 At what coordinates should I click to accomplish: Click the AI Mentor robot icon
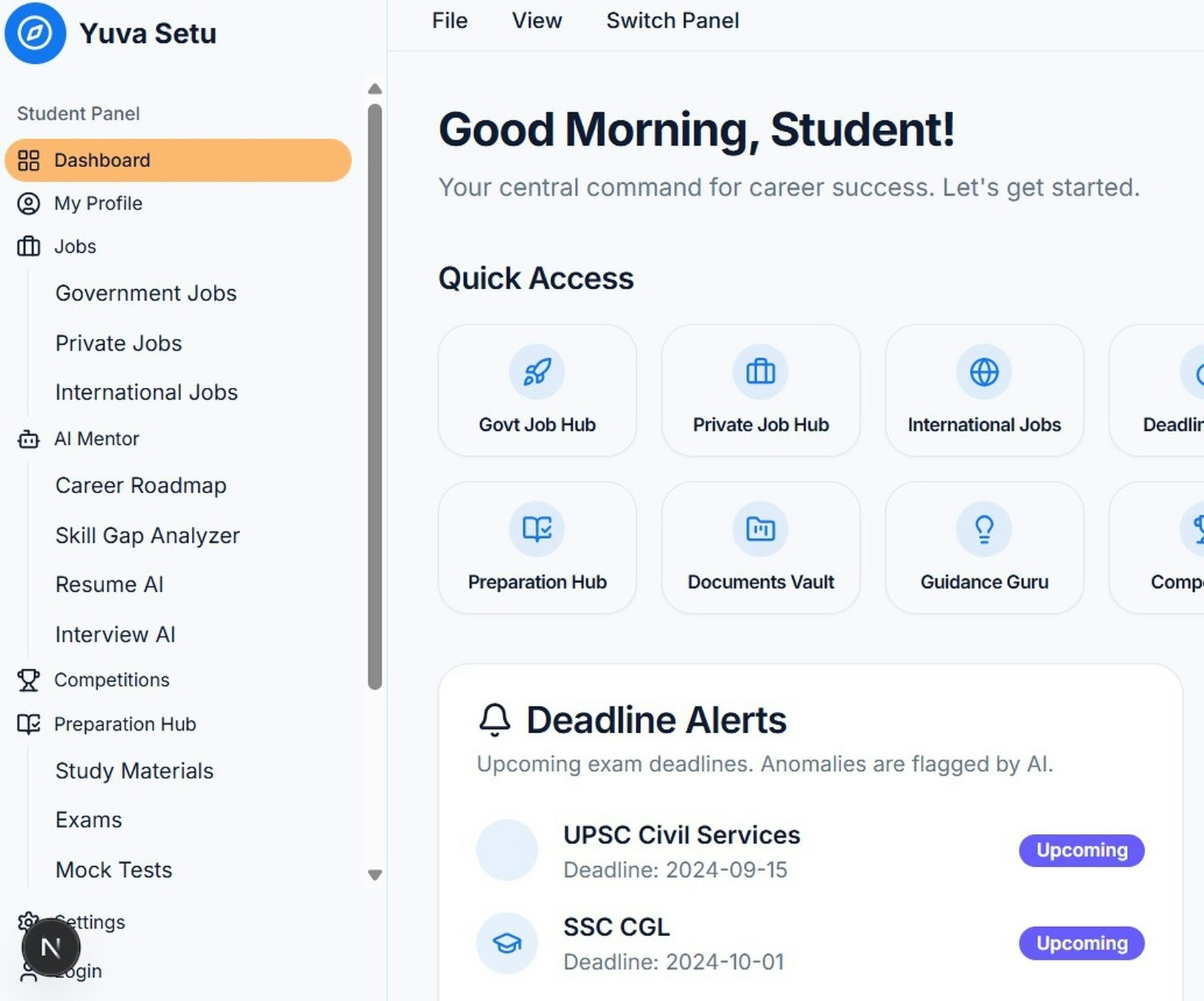[x=28, y=439]
